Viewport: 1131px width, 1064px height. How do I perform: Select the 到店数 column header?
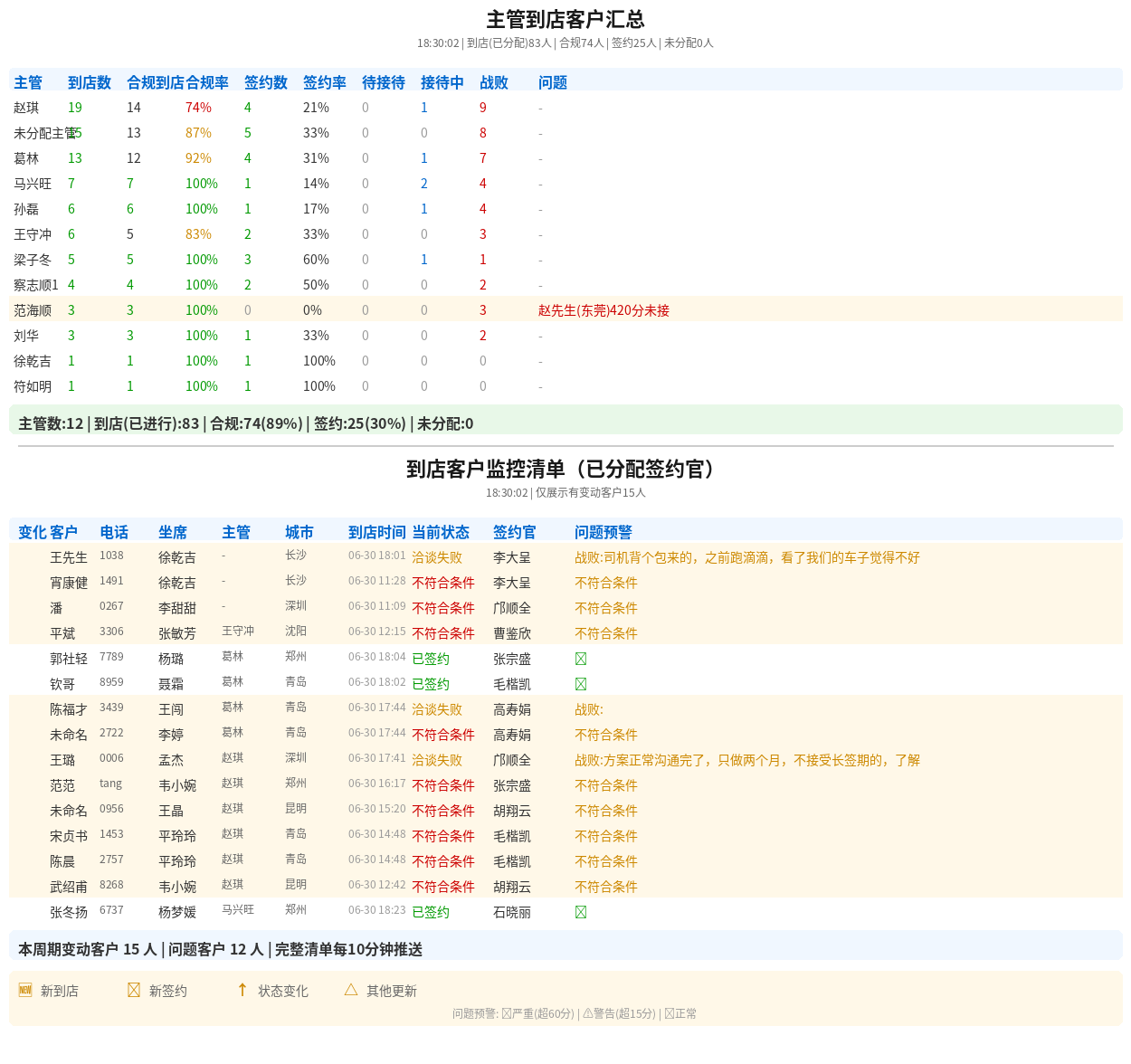(90, 82)
